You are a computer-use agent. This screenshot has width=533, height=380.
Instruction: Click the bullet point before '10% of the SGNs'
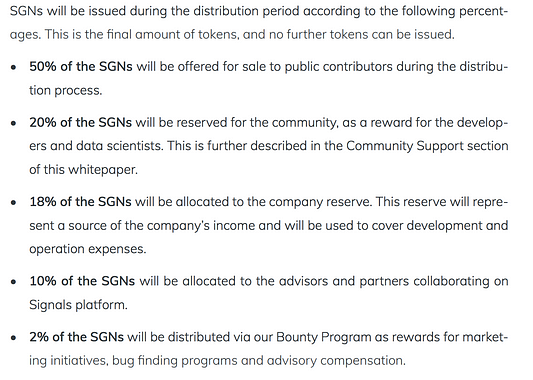[14, 282]
